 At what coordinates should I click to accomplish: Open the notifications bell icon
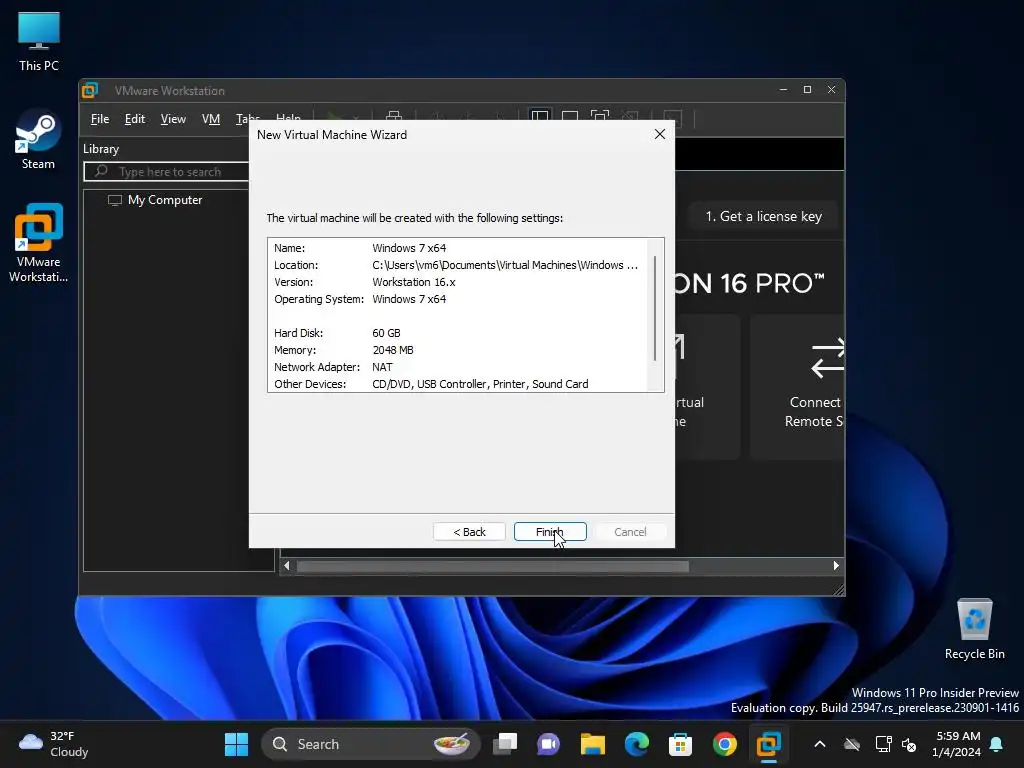click(997, 744)
